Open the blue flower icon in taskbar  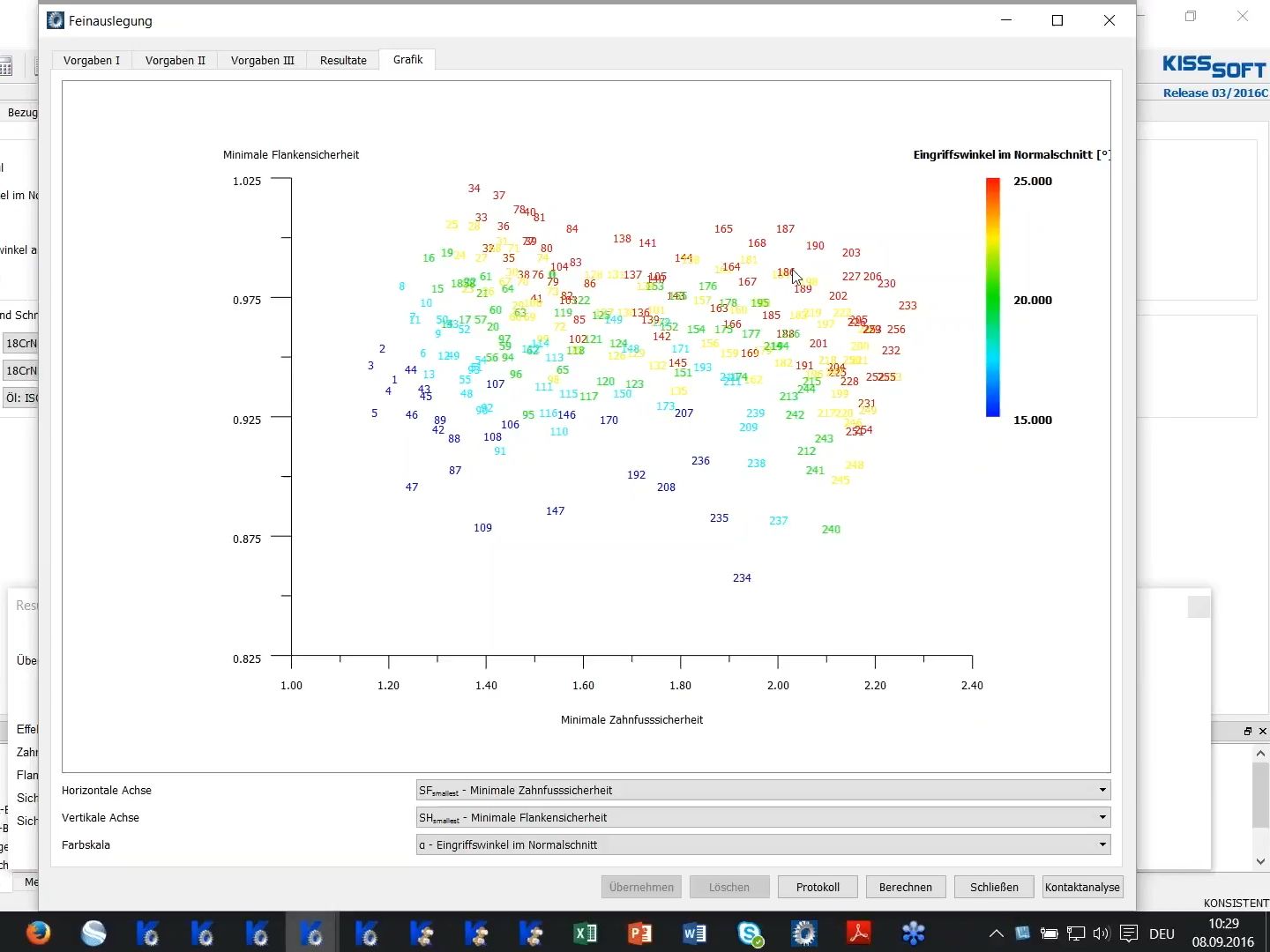point(914,933)
